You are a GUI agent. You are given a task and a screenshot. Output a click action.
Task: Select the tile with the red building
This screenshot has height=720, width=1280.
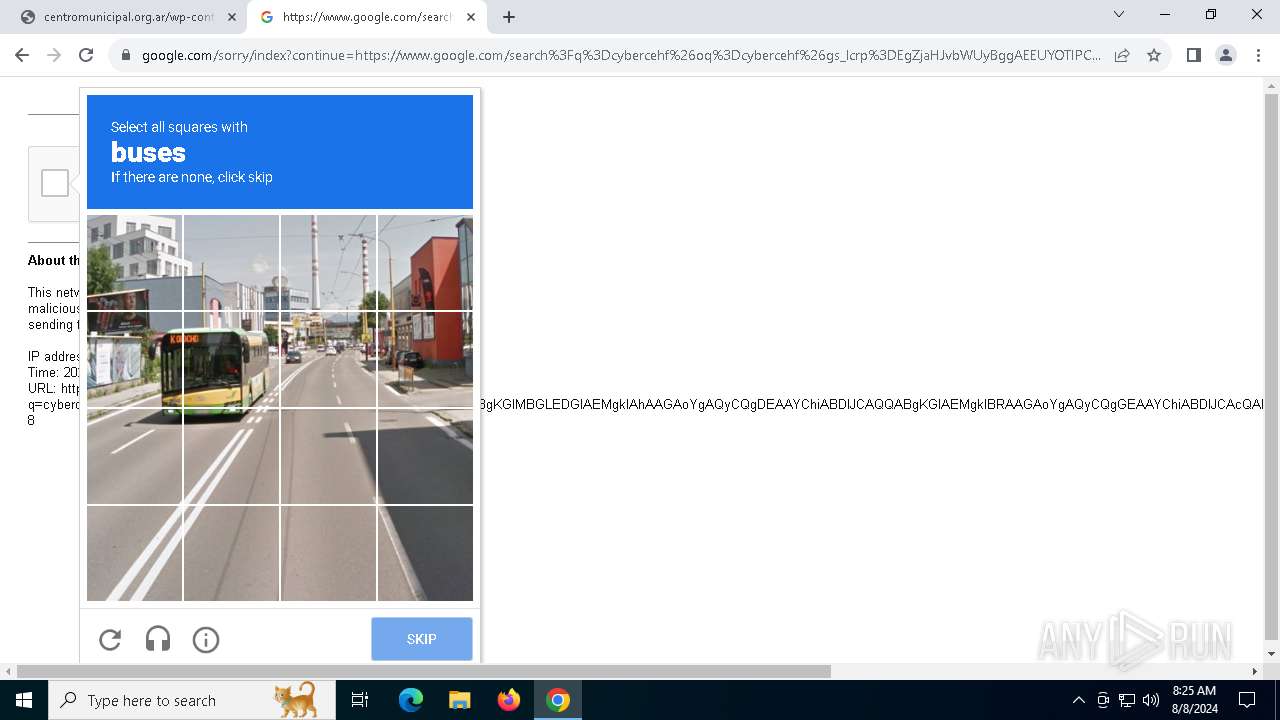click(425, 263)
